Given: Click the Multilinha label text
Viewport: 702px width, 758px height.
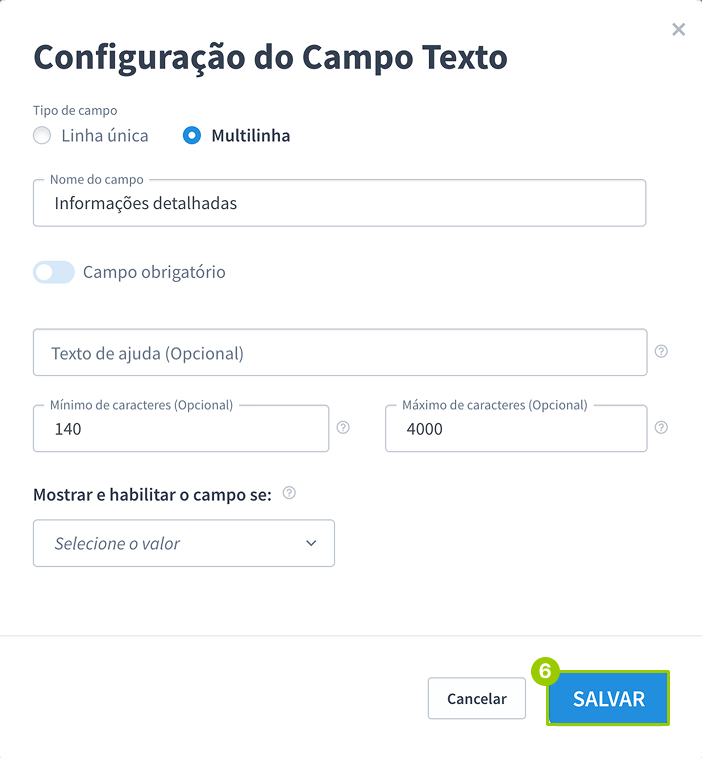Looking at the screenshot, I should tap(250, 136).
